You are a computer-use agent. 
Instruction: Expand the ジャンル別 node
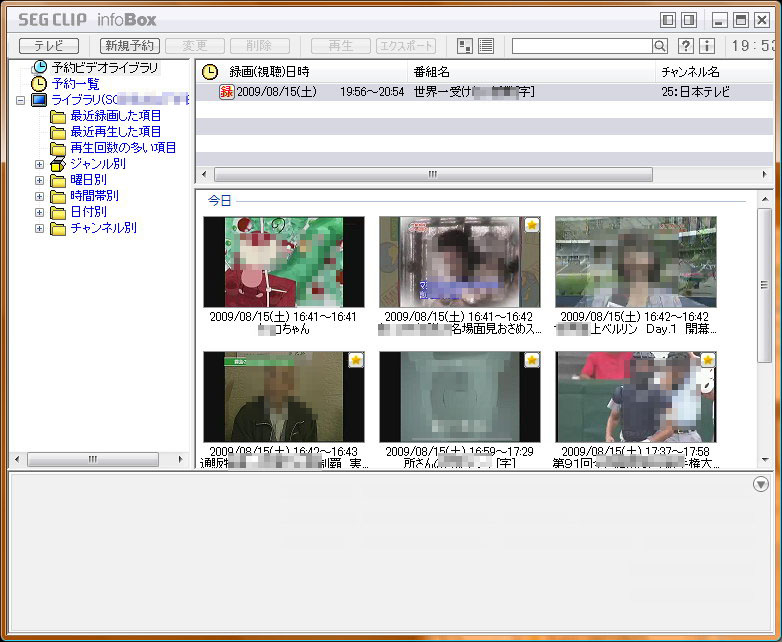[x=39, y=164]
